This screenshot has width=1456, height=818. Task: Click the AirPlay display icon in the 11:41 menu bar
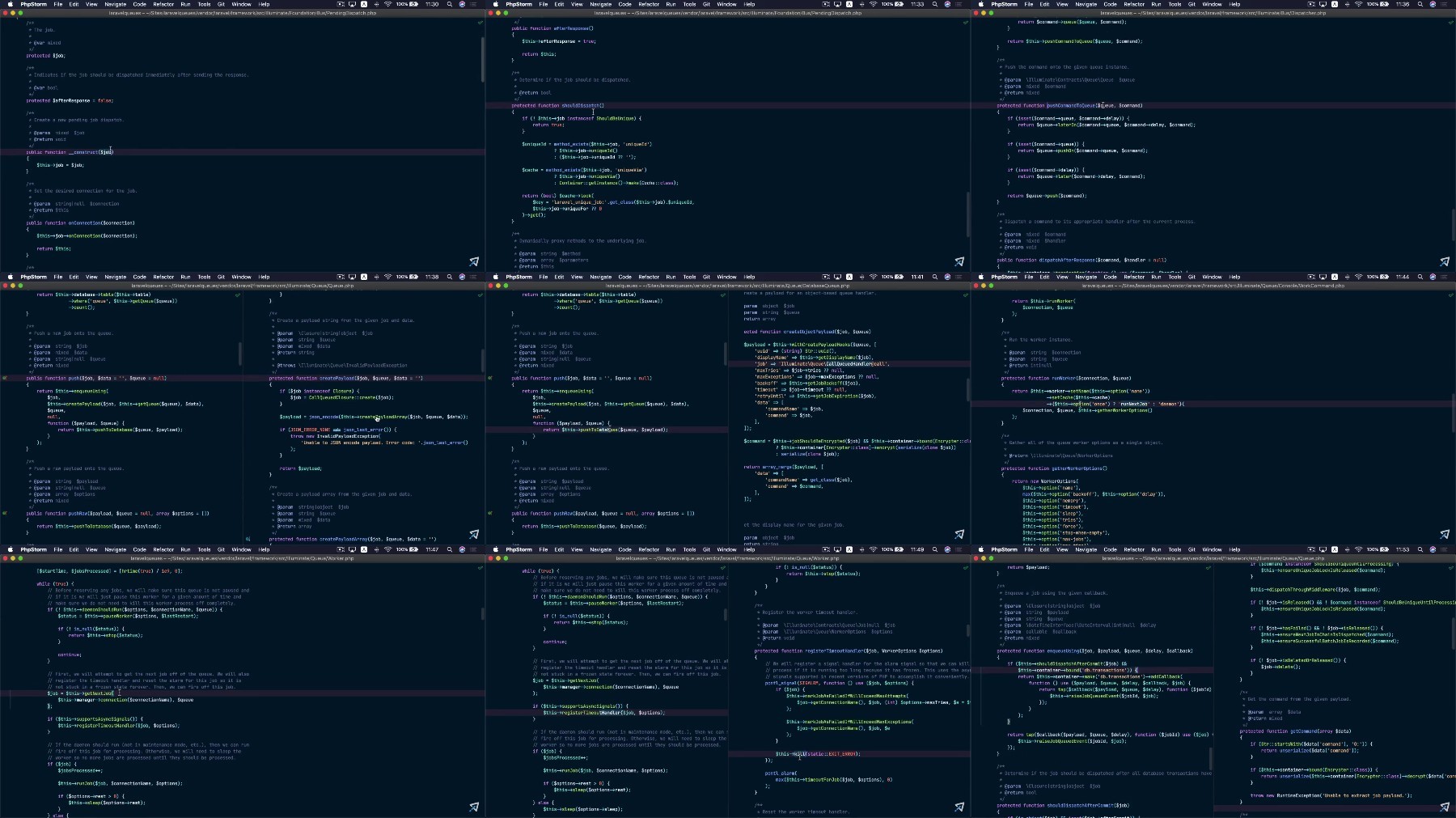click(837, 277)
